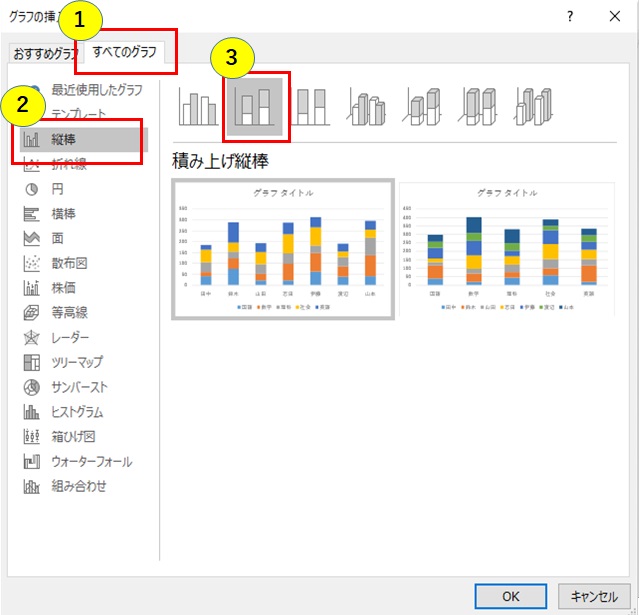This screenshot has height=615, width=639.
Task: Choose the ヒストグラム histogram icon
Action: (32, 412)
